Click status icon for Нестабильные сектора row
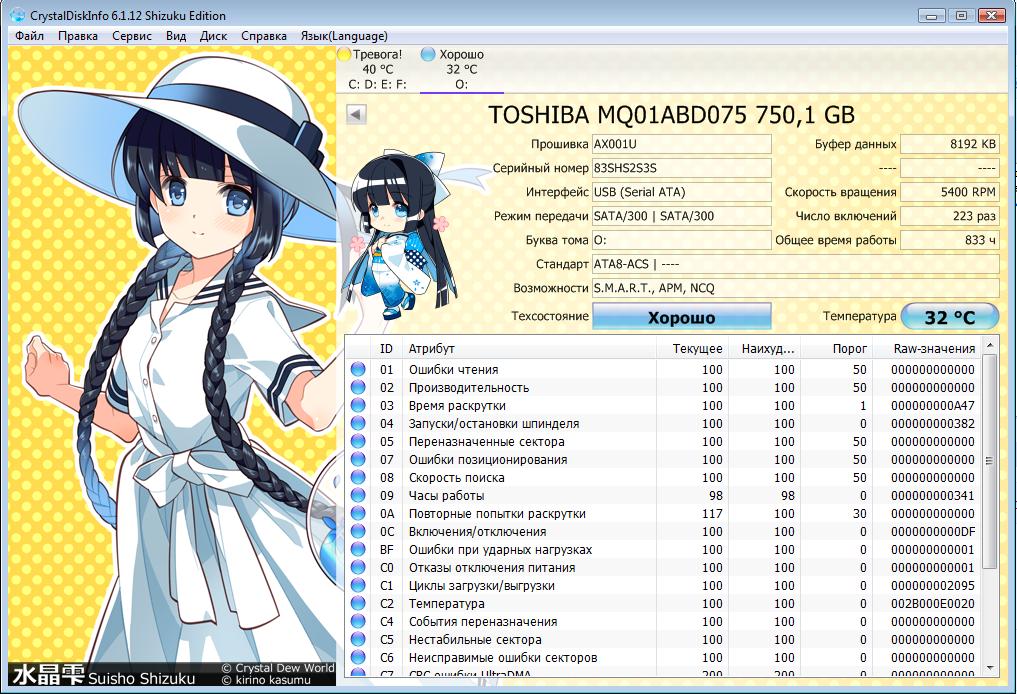 pyautogui.click(x=357, y=640)
